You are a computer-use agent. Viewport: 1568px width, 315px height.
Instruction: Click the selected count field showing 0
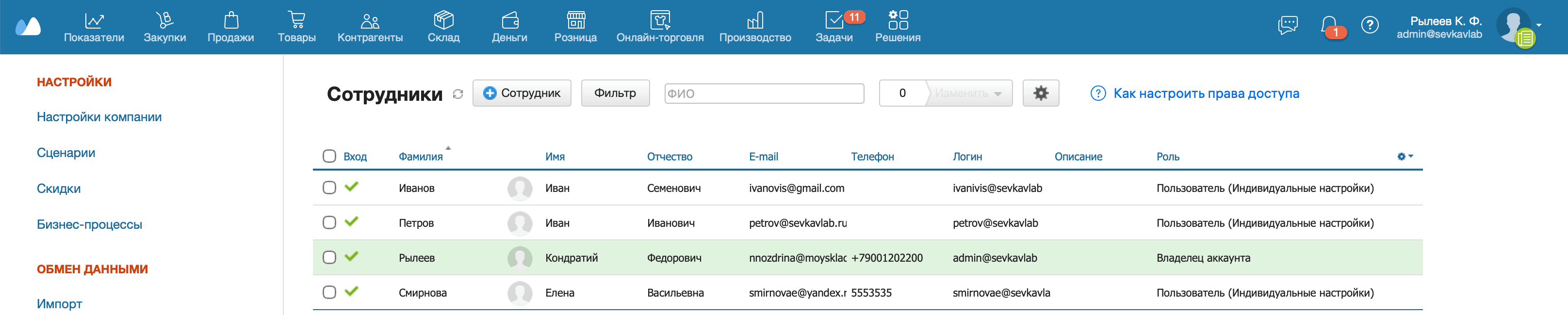point(902,93)
